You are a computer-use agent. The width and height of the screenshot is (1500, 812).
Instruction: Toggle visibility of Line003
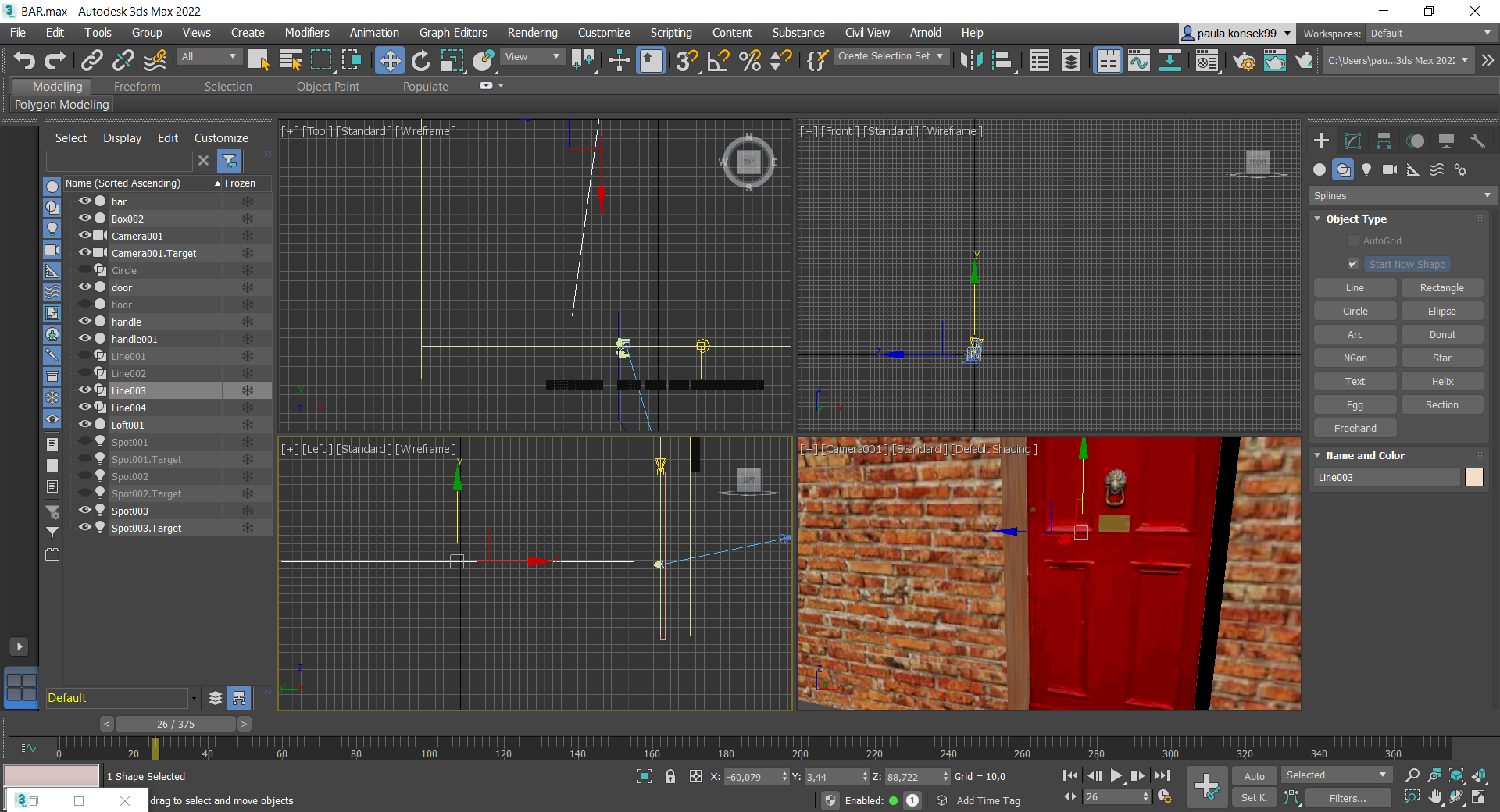coord(84,390)
